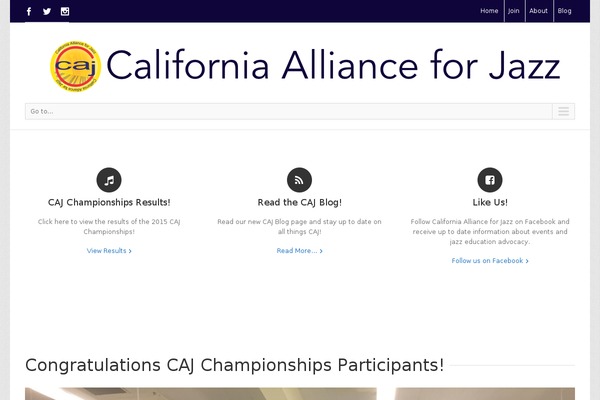The width and height of the screenshot is (600, 400).
Task: Click the music note circle icon
Action: (x=109, y=180)
